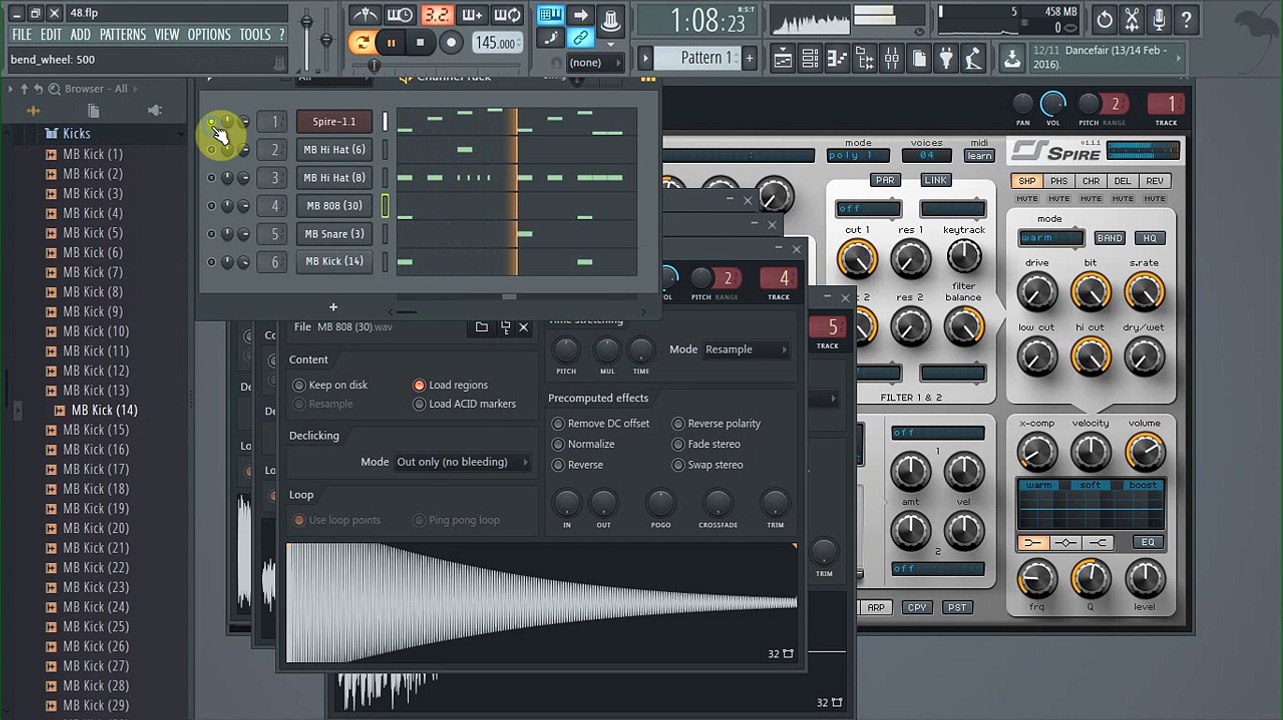Toggle the 3.2 countdown before recording
The width and height of the screenshot is (1283, 720).
(436, 15)
